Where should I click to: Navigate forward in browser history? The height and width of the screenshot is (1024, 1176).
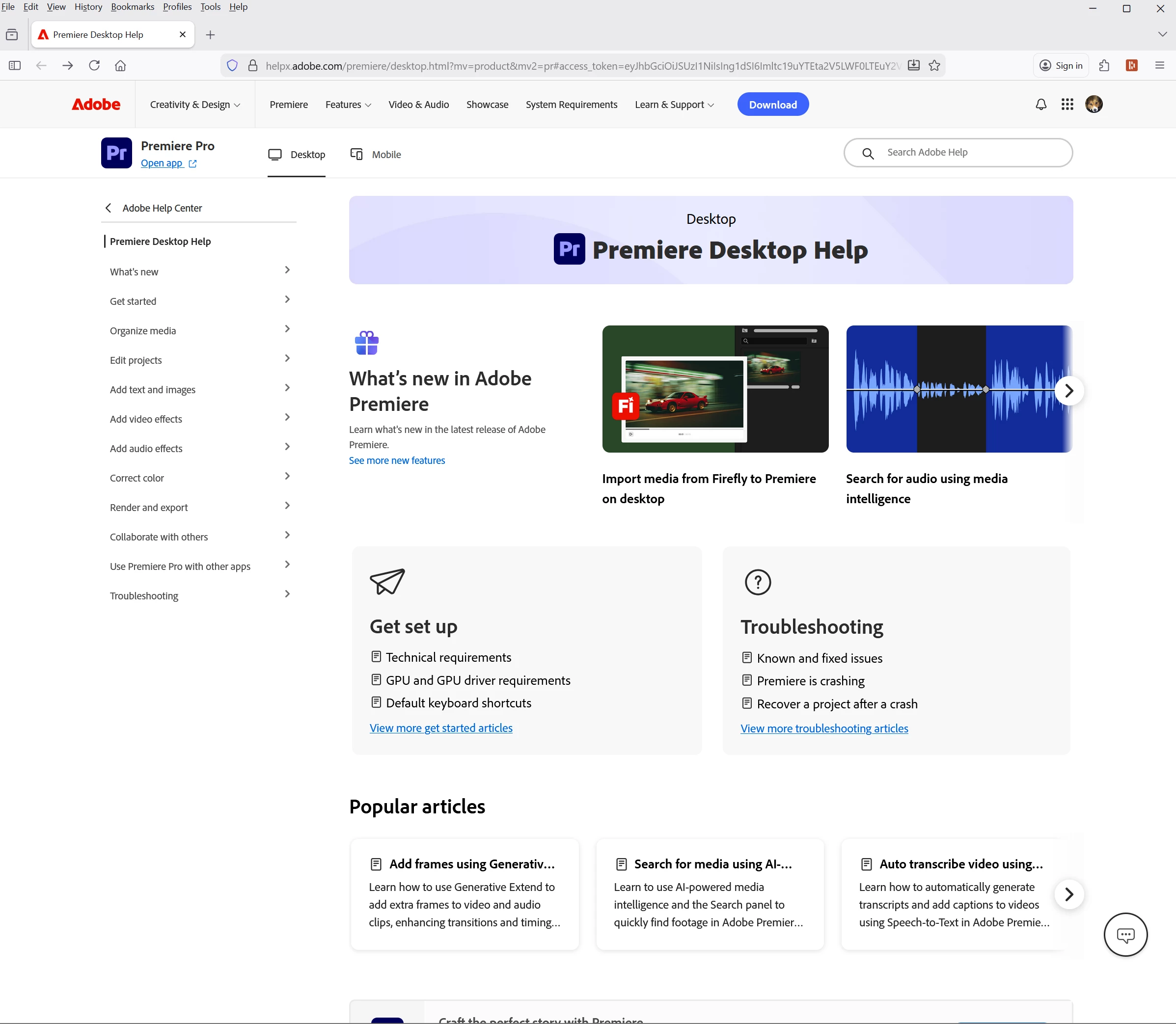pyautogui.click(x=67, y=66)
